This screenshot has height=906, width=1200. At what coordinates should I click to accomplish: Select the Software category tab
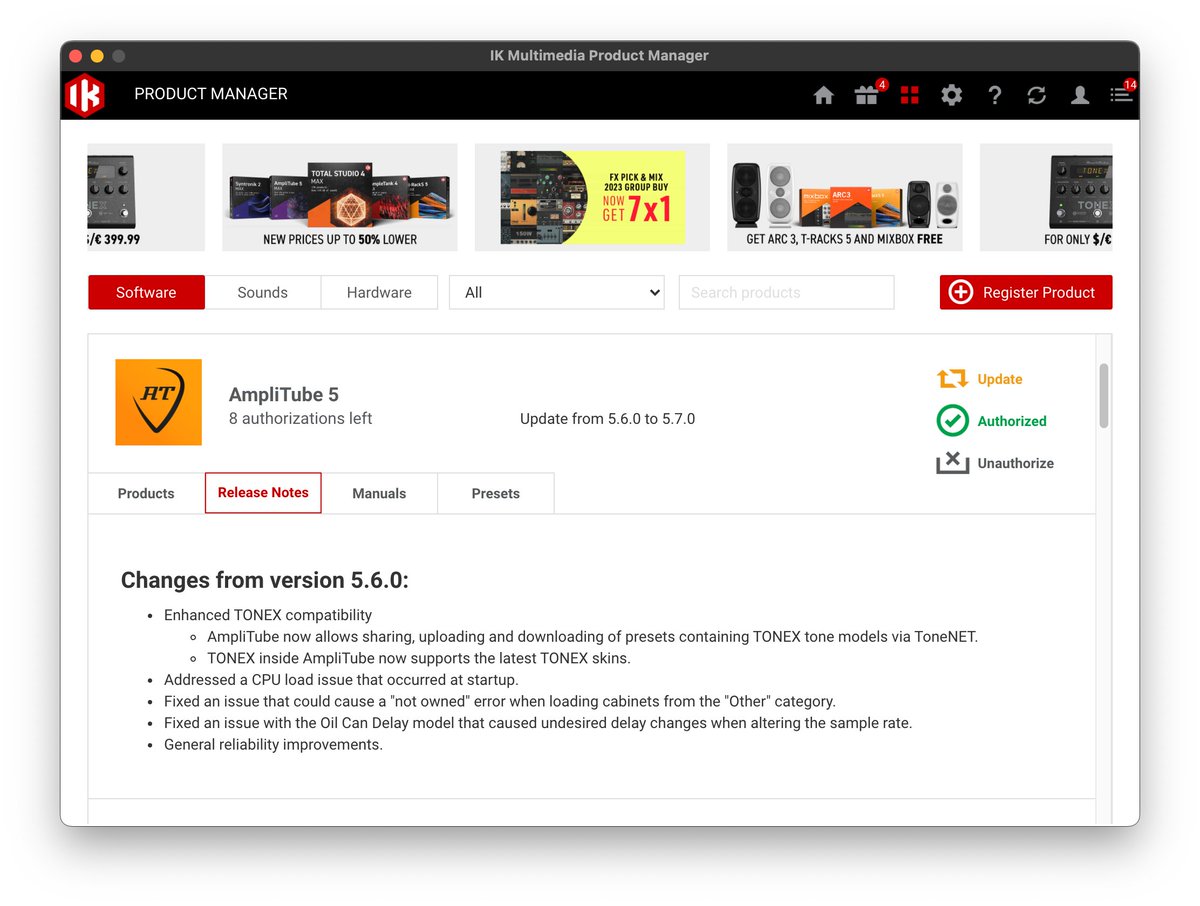pyautogui.click(x=146, y=292)
